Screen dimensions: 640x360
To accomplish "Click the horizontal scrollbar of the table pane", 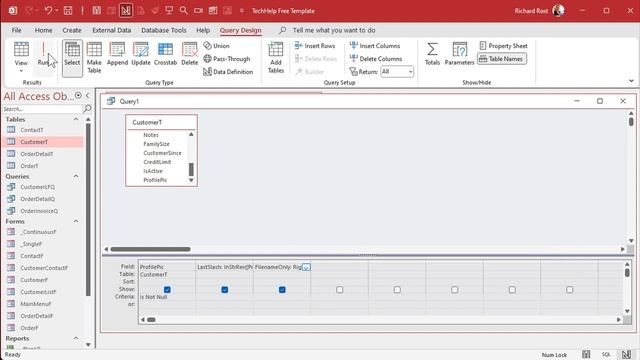I will (150, 249).
